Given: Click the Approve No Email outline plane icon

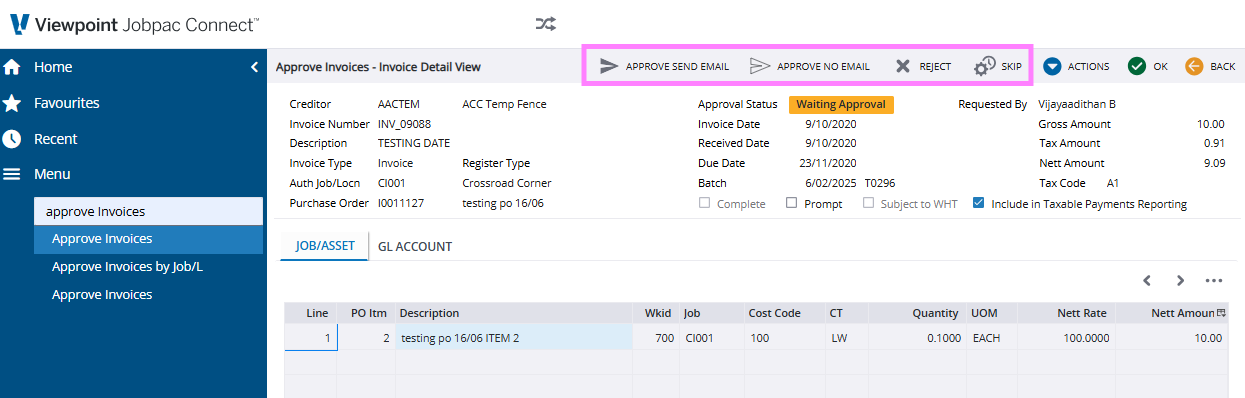Looking at the screenshot, I should click(x=760, y=66).
